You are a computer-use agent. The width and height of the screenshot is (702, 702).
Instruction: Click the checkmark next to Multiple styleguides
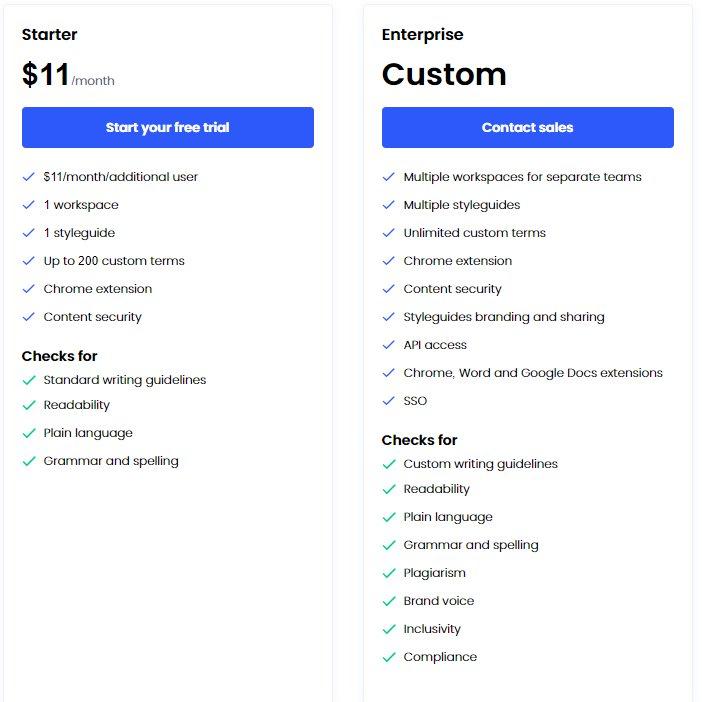click(389, 205)
